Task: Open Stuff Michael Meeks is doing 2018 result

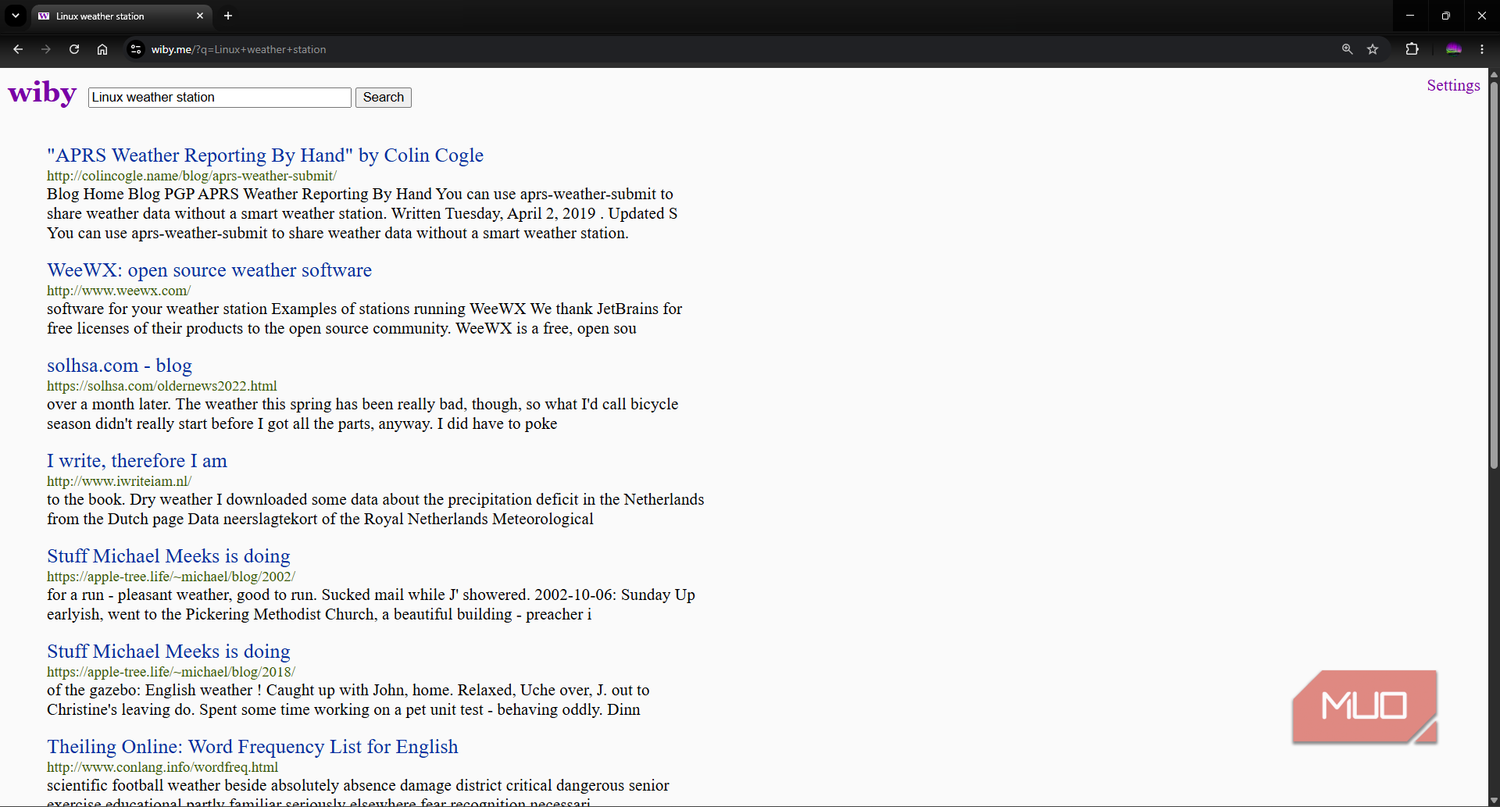Action: pos(168,651)
